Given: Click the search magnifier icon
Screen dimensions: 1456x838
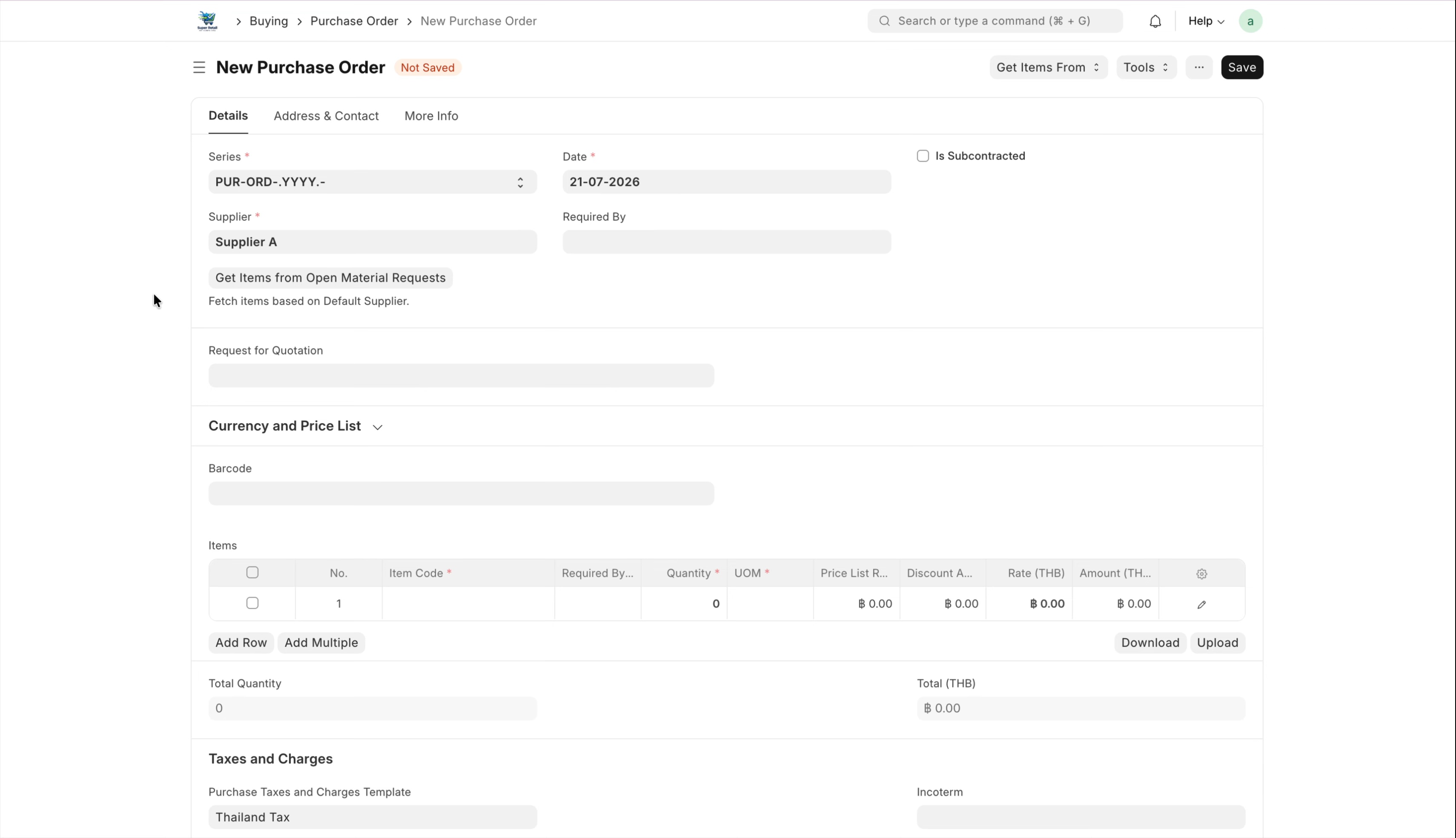Looking at the screenshot, I should (885, 21).
